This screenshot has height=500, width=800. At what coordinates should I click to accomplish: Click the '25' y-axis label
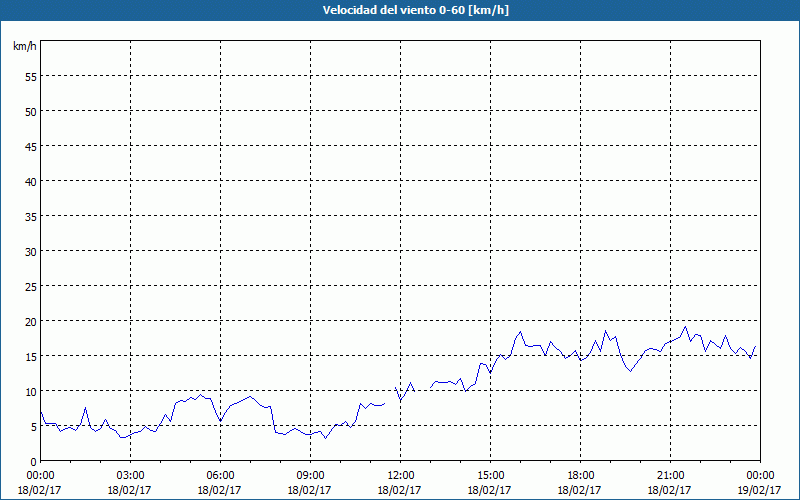(x=31, y=287)
